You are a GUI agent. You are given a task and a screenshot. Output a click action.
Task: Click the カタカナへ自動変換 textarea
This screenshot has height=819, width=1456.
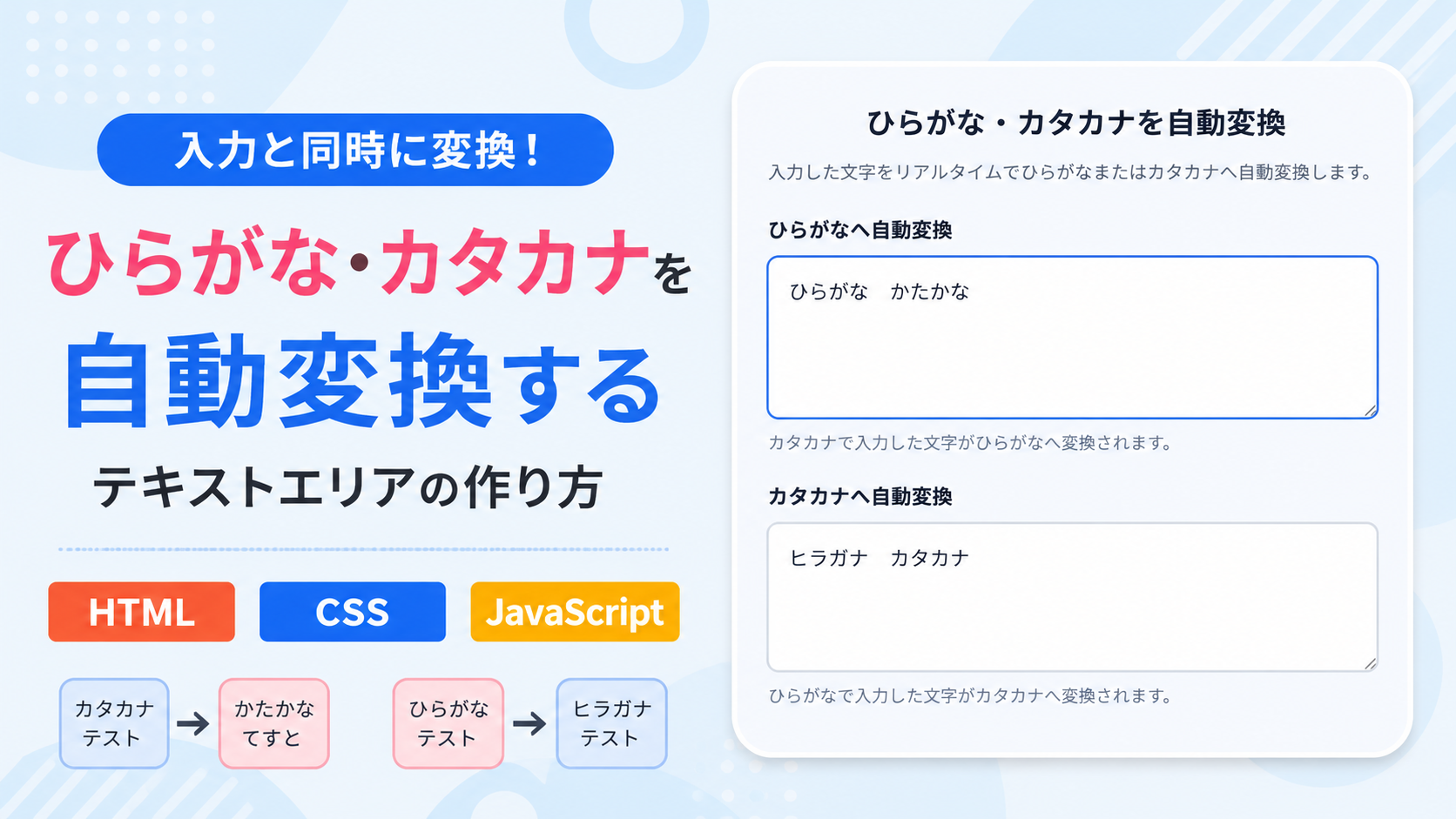point(1072,597)
